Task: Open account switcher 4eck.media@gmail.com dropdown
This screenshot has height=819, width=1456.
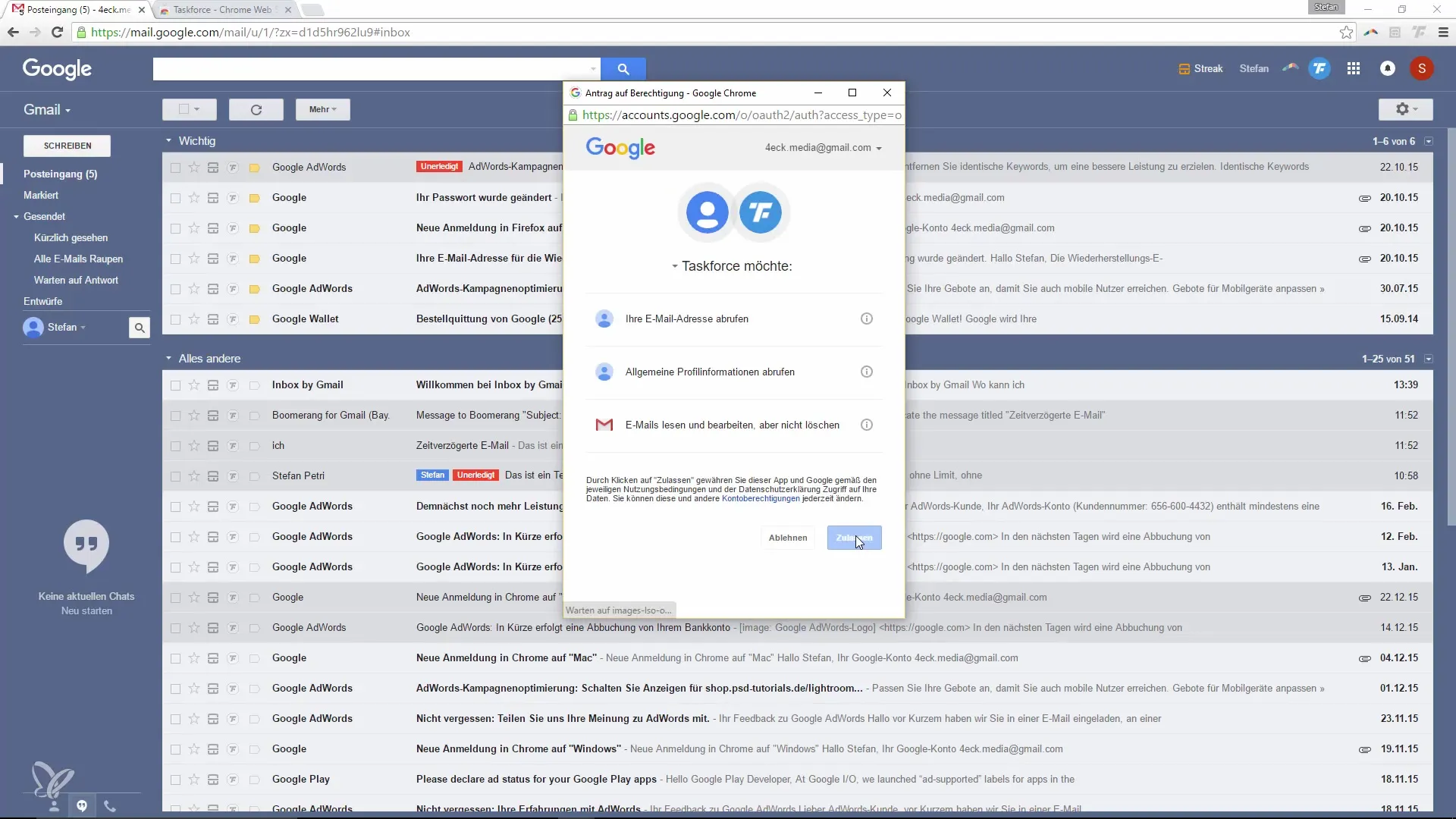Action: coord(824,148)
